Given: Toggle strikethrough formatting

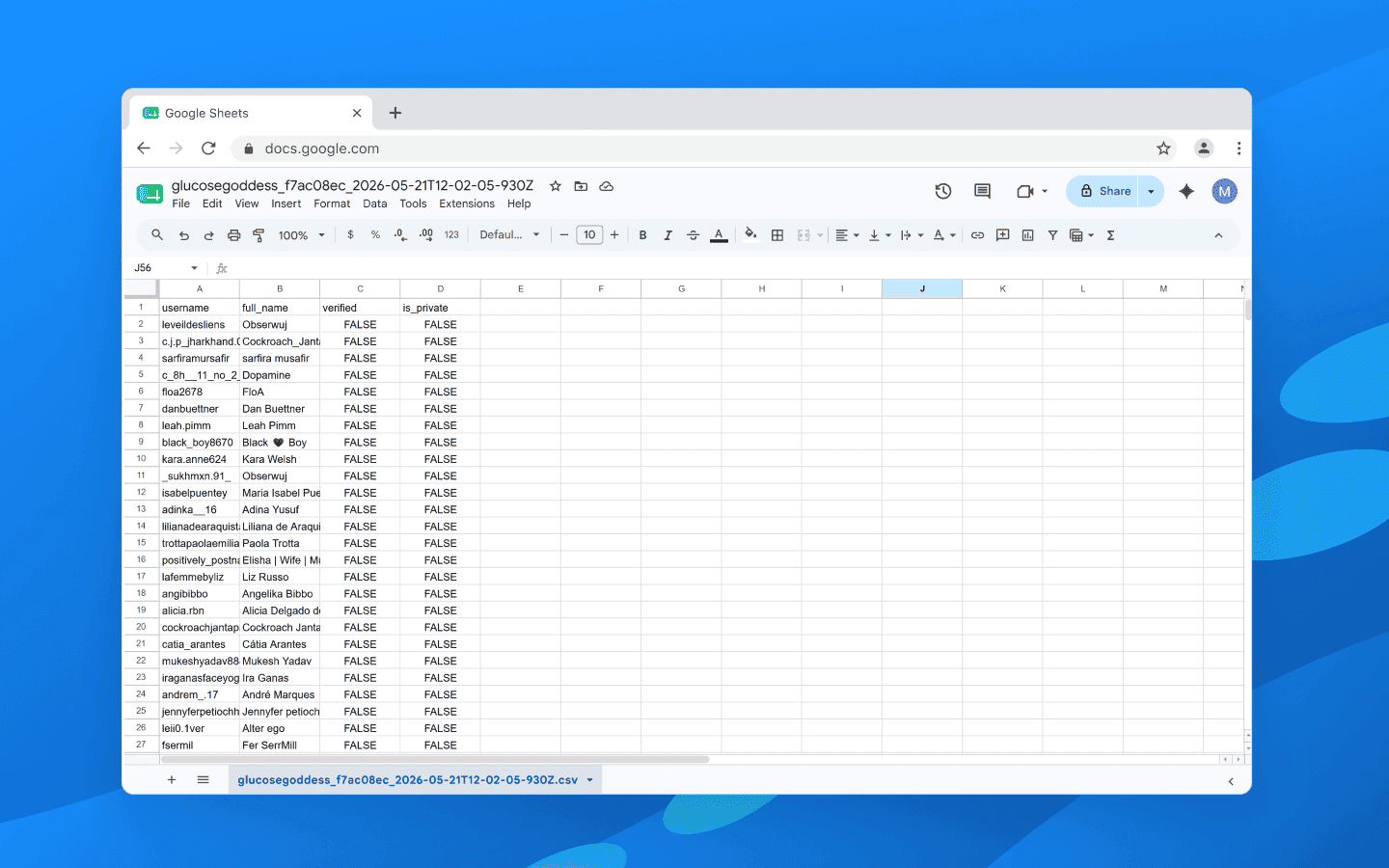Looking at the screenshot, I should coord(693,235).
